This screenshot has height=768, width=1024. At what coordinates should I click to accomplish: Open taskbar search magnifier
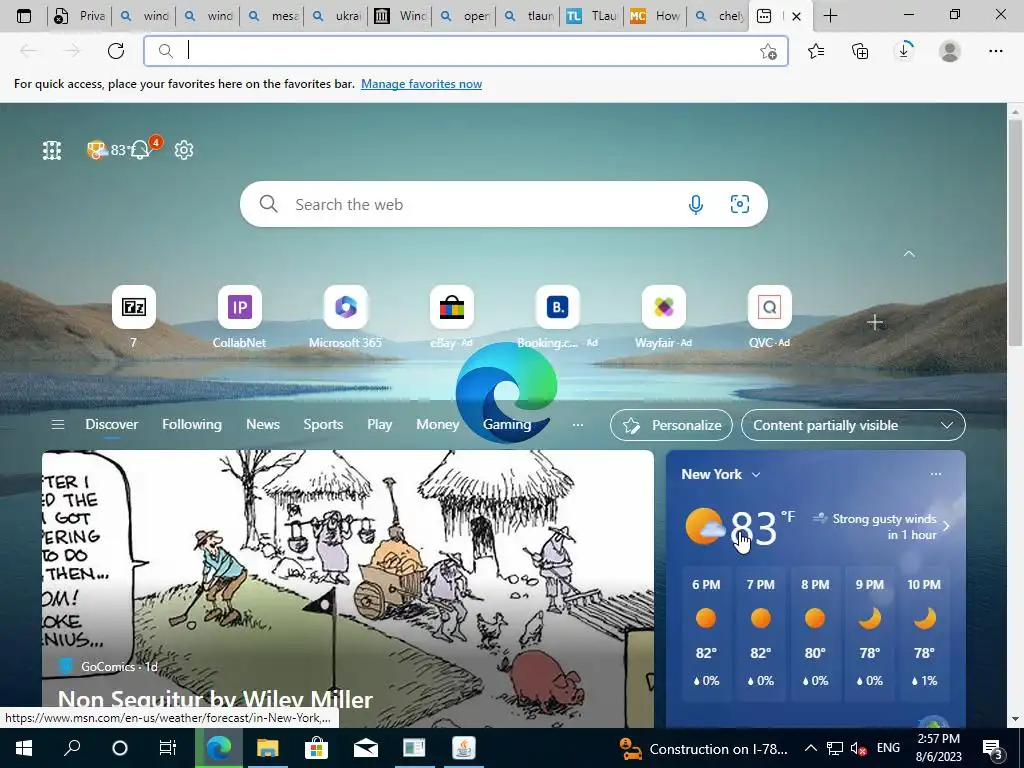pos(72,748)
